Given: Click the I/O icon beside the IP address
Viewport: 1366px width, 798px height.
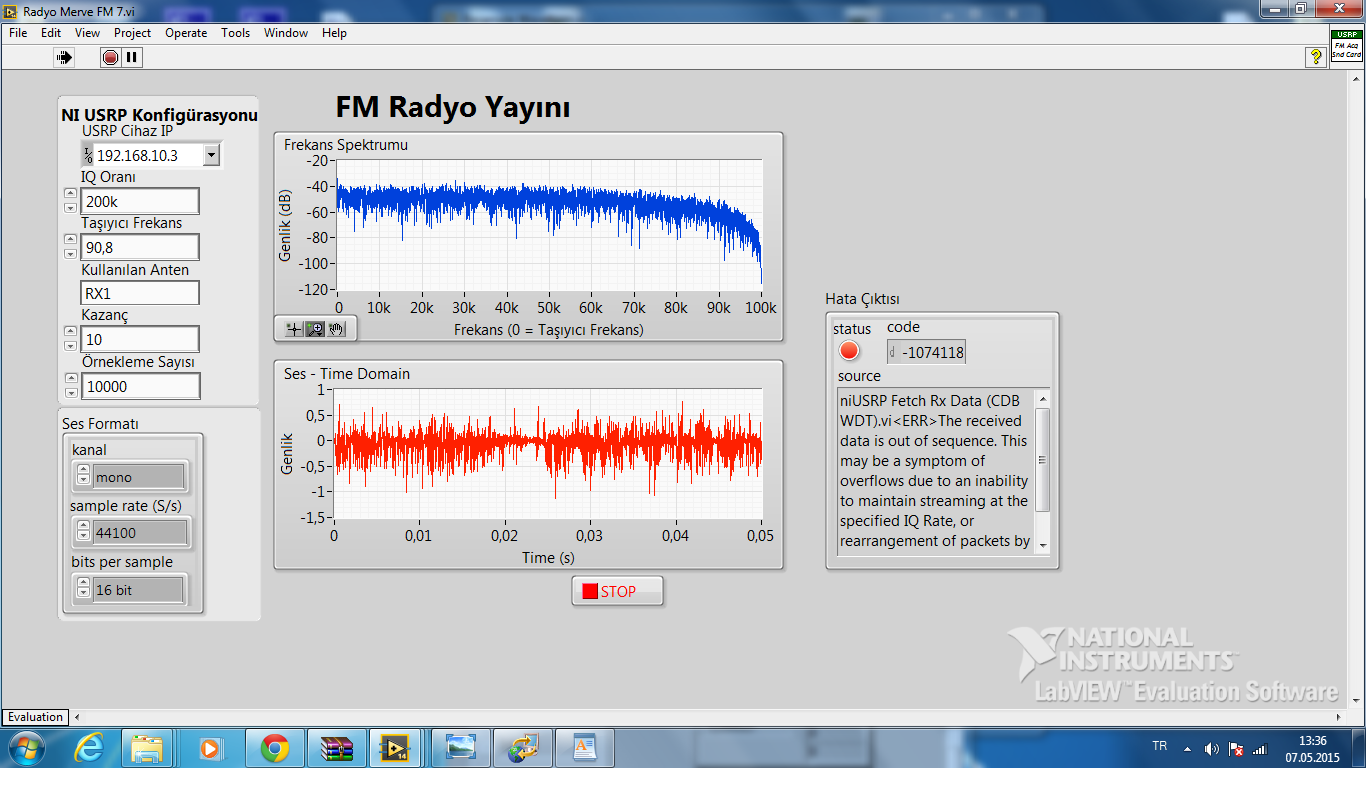Looking at the screenshot, I should pyautogui.click(x=88, y=155).
